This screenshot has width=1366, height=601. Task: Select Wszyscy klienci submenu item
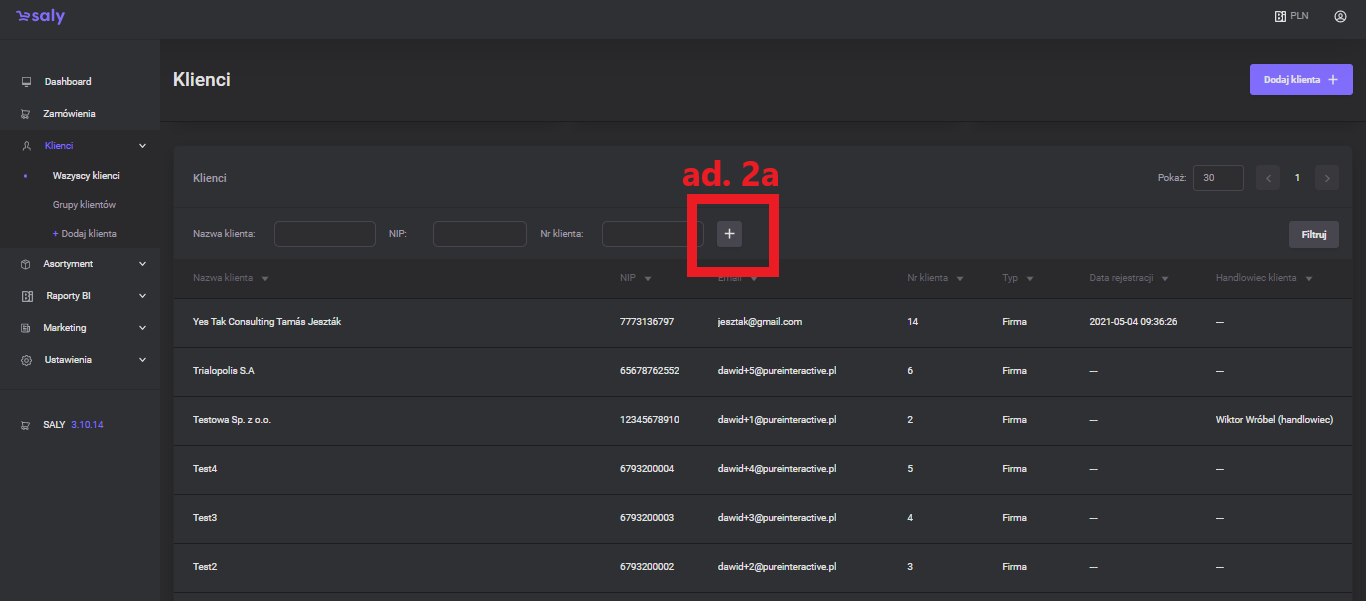point(86,176)
